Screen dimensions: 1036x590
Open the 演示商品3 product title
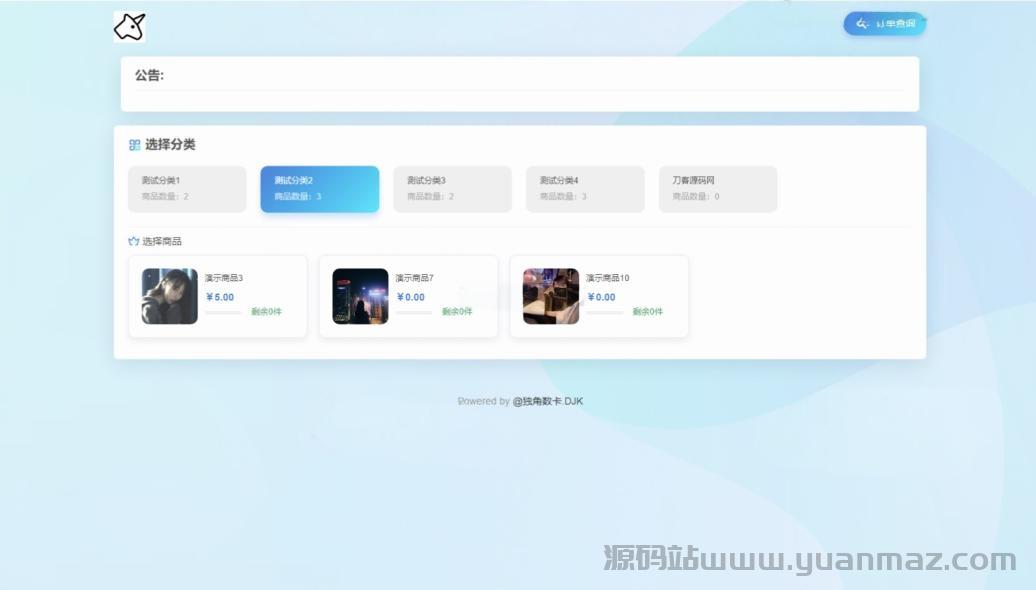pos(224,278)
